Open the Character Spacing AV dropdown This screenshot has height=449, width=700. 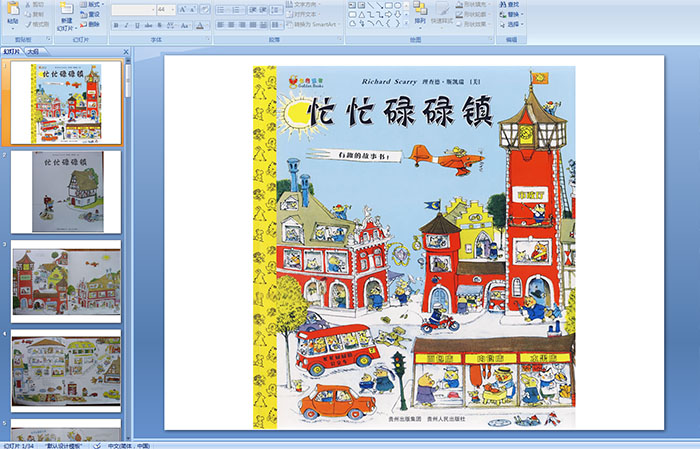(x=171, y=25)
